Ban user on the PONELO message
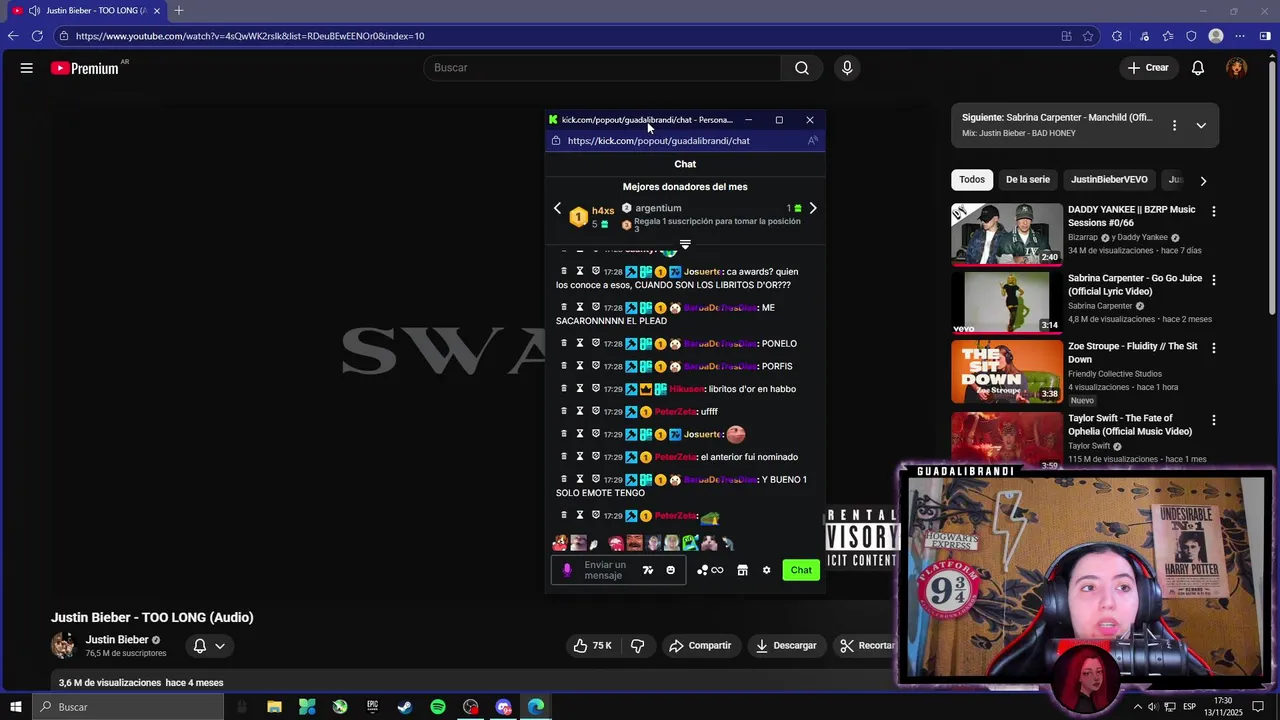The width and height of the screenshot is (1280, 720). [x=595, y=343]
